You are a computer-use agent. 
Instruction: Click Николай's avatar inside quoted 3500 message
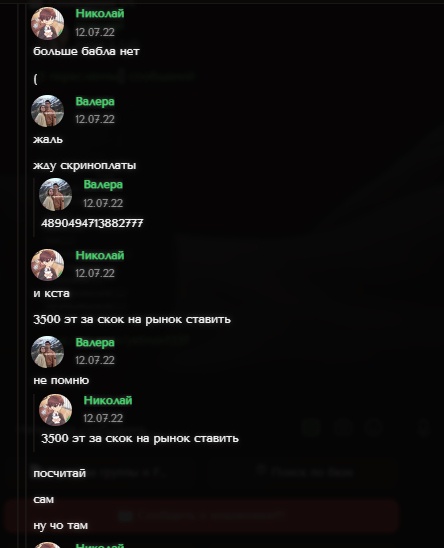[55, 410]
